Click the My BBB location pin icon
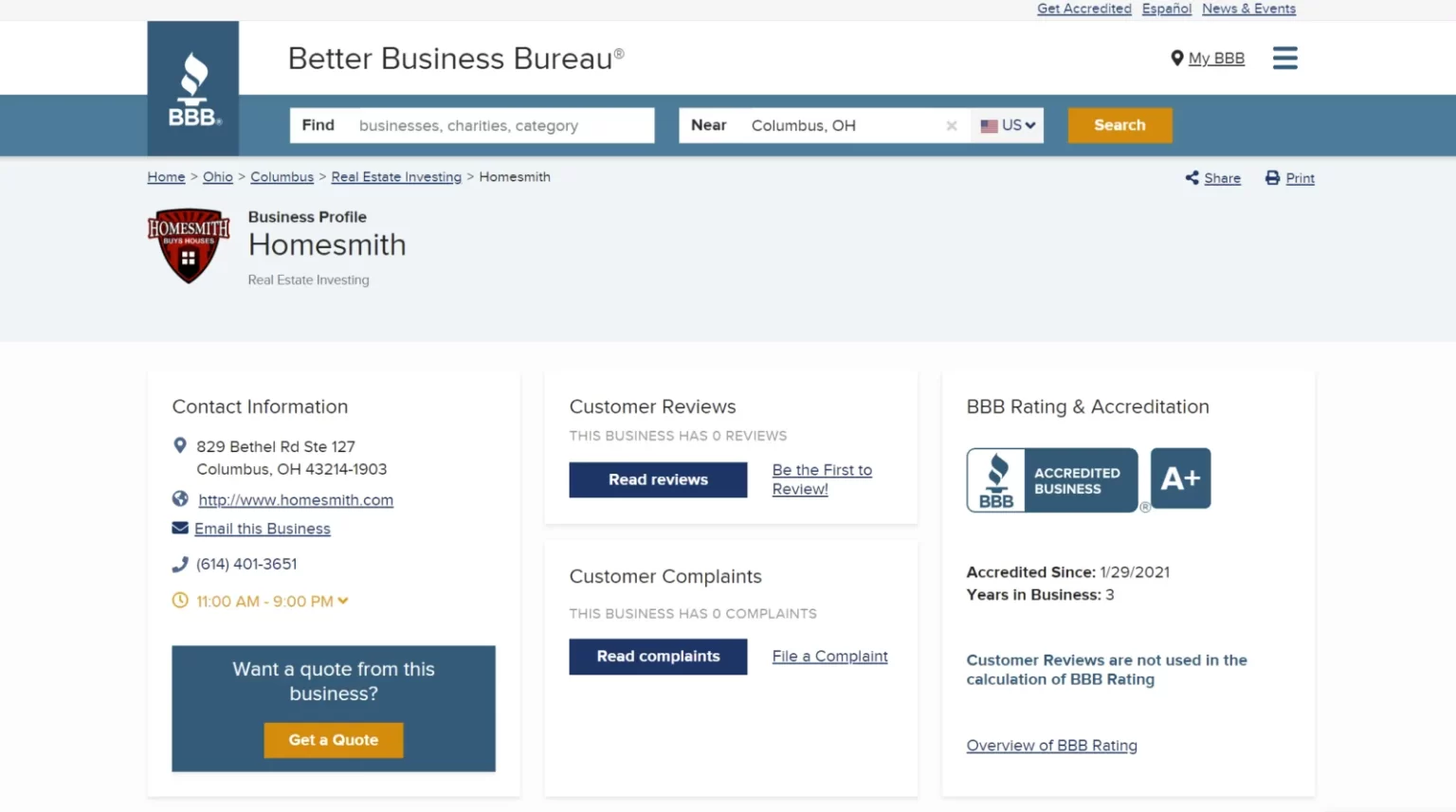The width and height of the screenshot is (1456, 812). 1176,59
